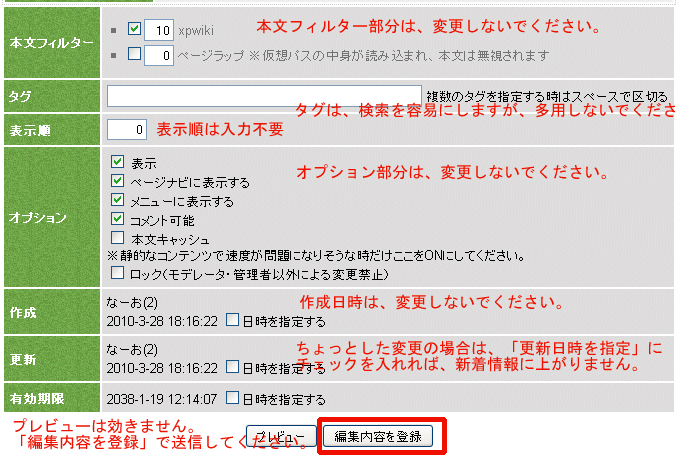Disable the コメント可能 checkbox
Viewport: 680px width, 456px height.
coord(118,219)
